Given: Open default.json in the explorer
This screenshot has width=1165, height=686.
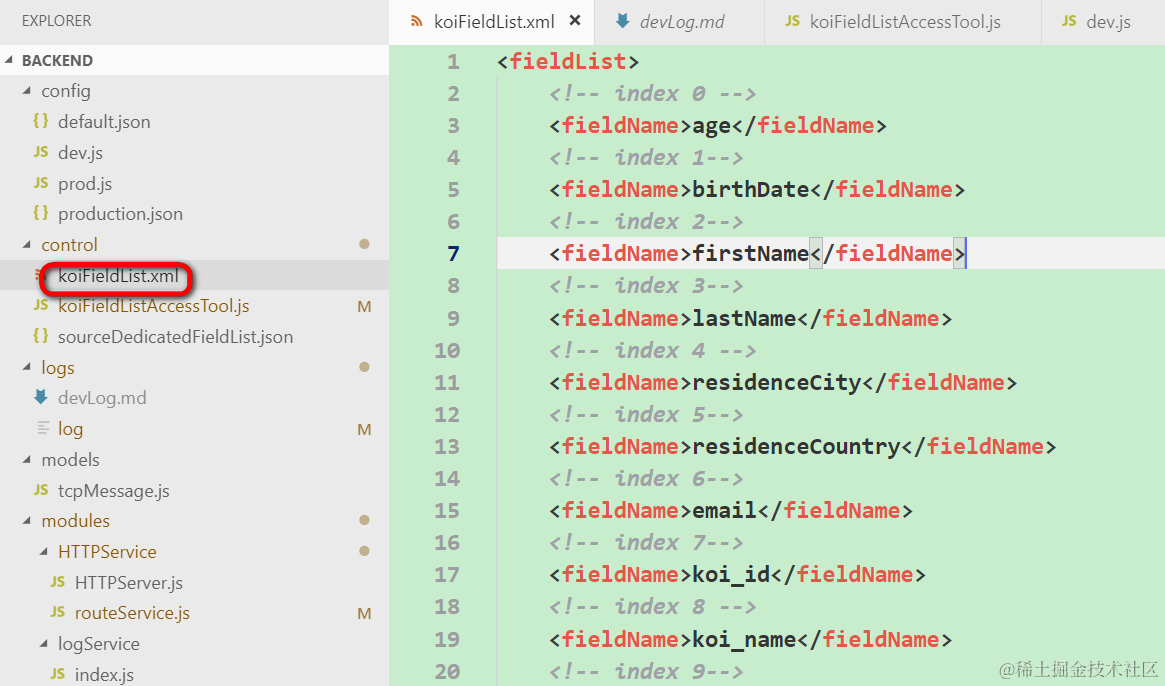Looking at the screenshot, I should [x=104, y=122].
